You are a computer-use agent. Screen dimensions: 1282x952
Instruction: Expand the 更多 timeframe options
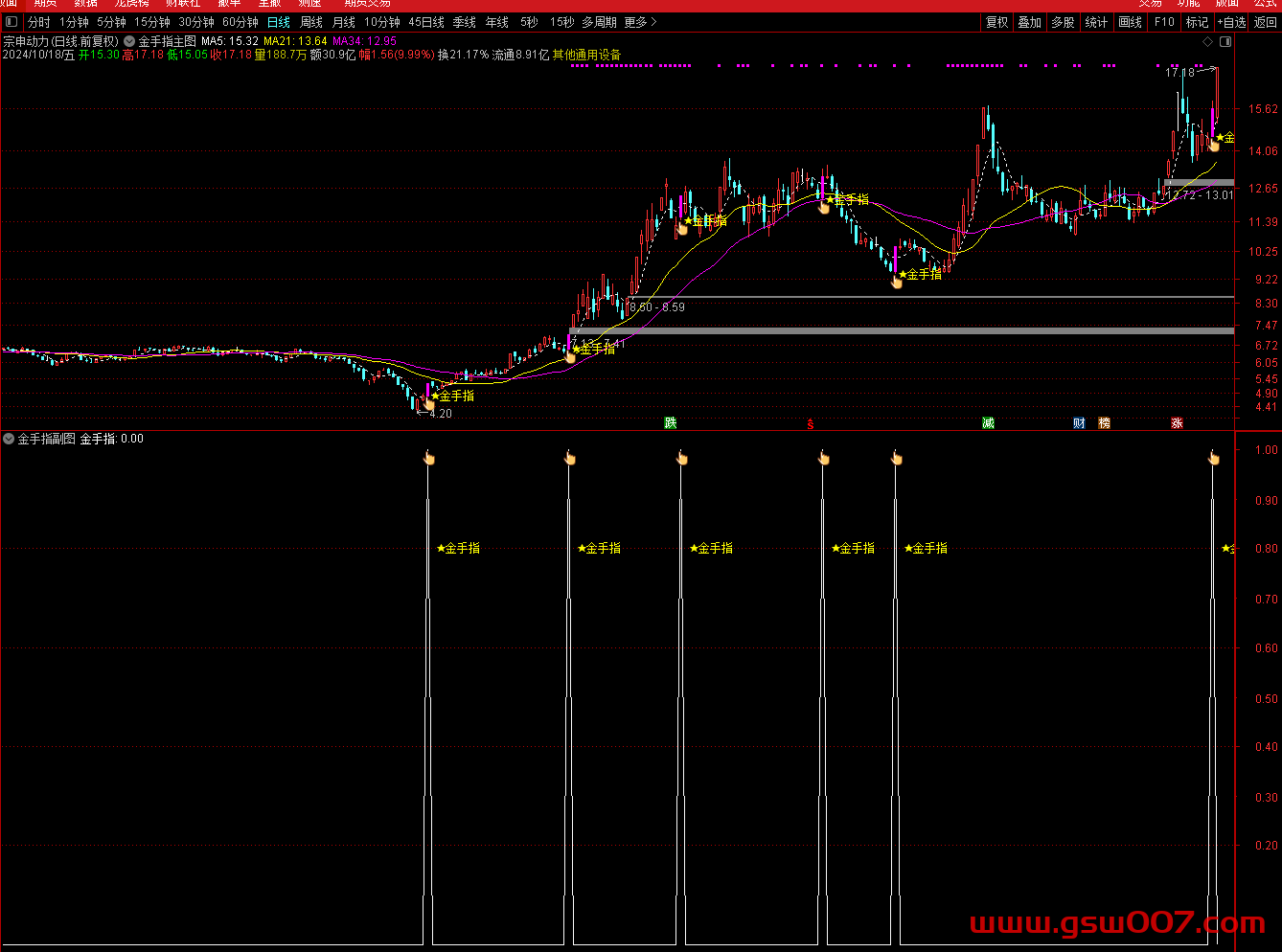coord(640,22)
